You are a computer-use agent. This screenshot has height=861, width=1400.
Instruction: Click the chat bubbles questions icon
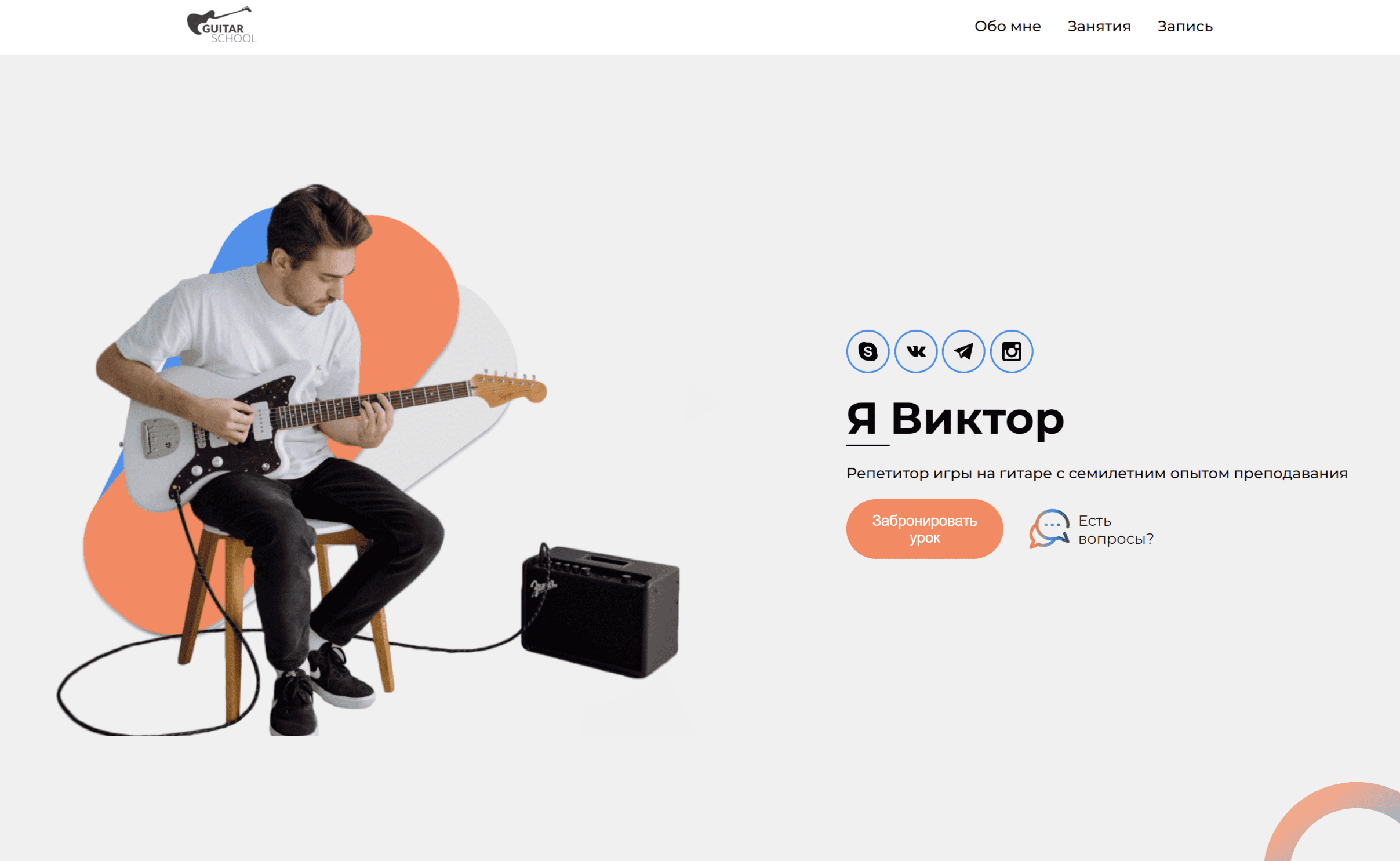tap(1049, 529)
